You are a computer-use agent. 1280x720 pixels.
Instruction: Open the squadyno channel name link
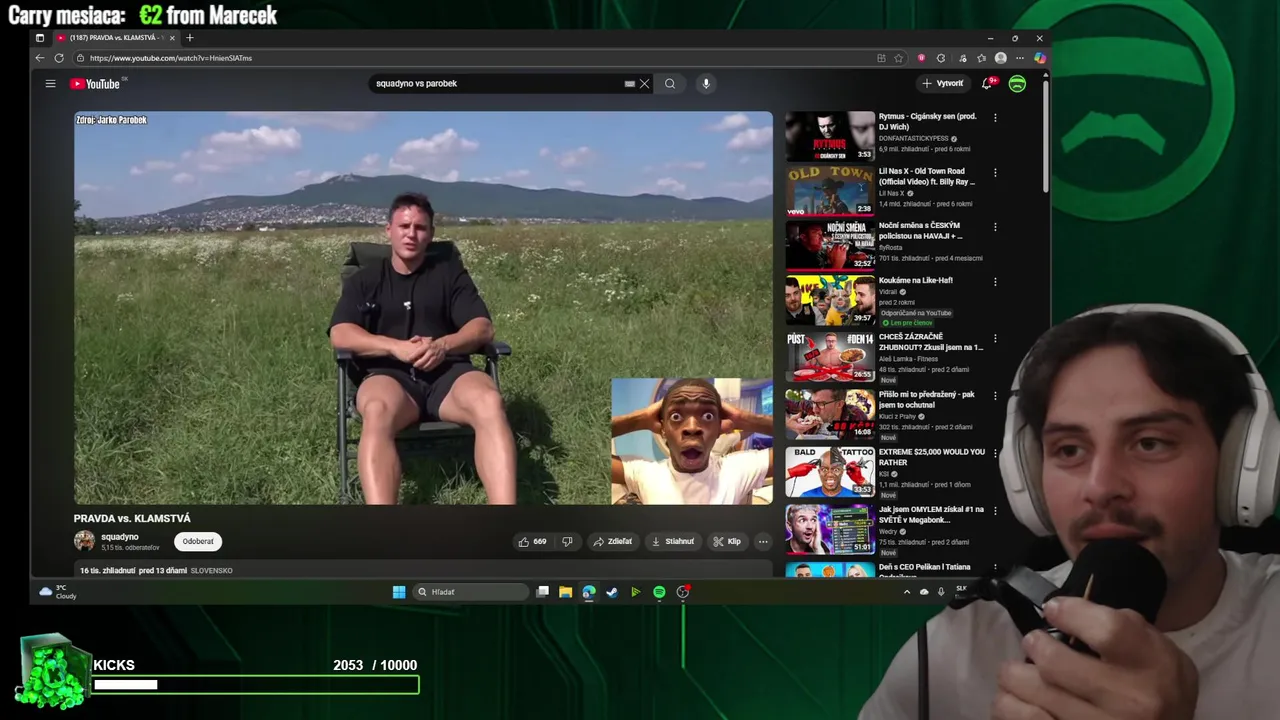[120, 537]
